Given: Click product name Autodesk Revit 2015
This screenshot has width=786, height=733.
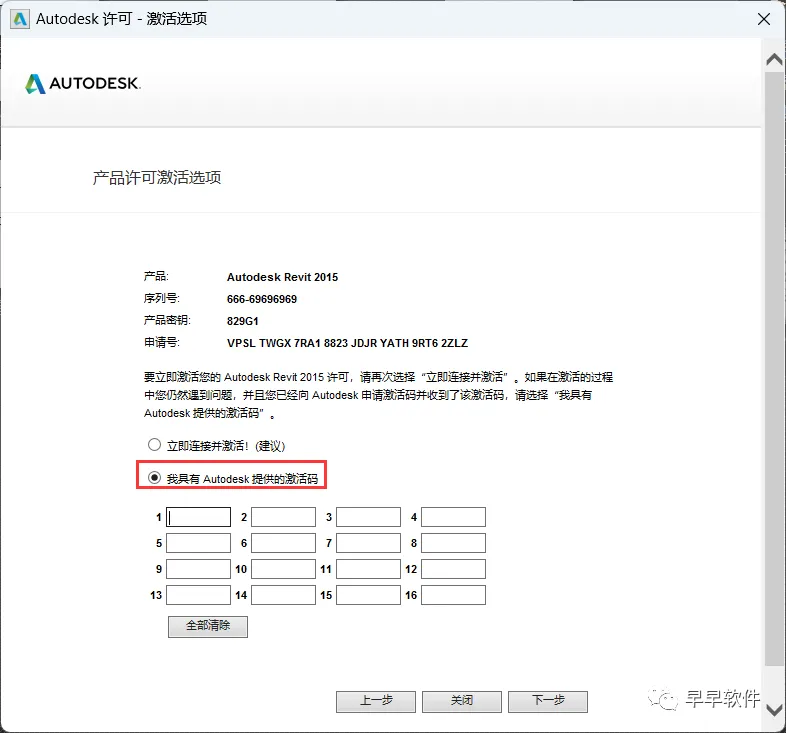Looking at the screenshot, I should [x=282, y=277].
